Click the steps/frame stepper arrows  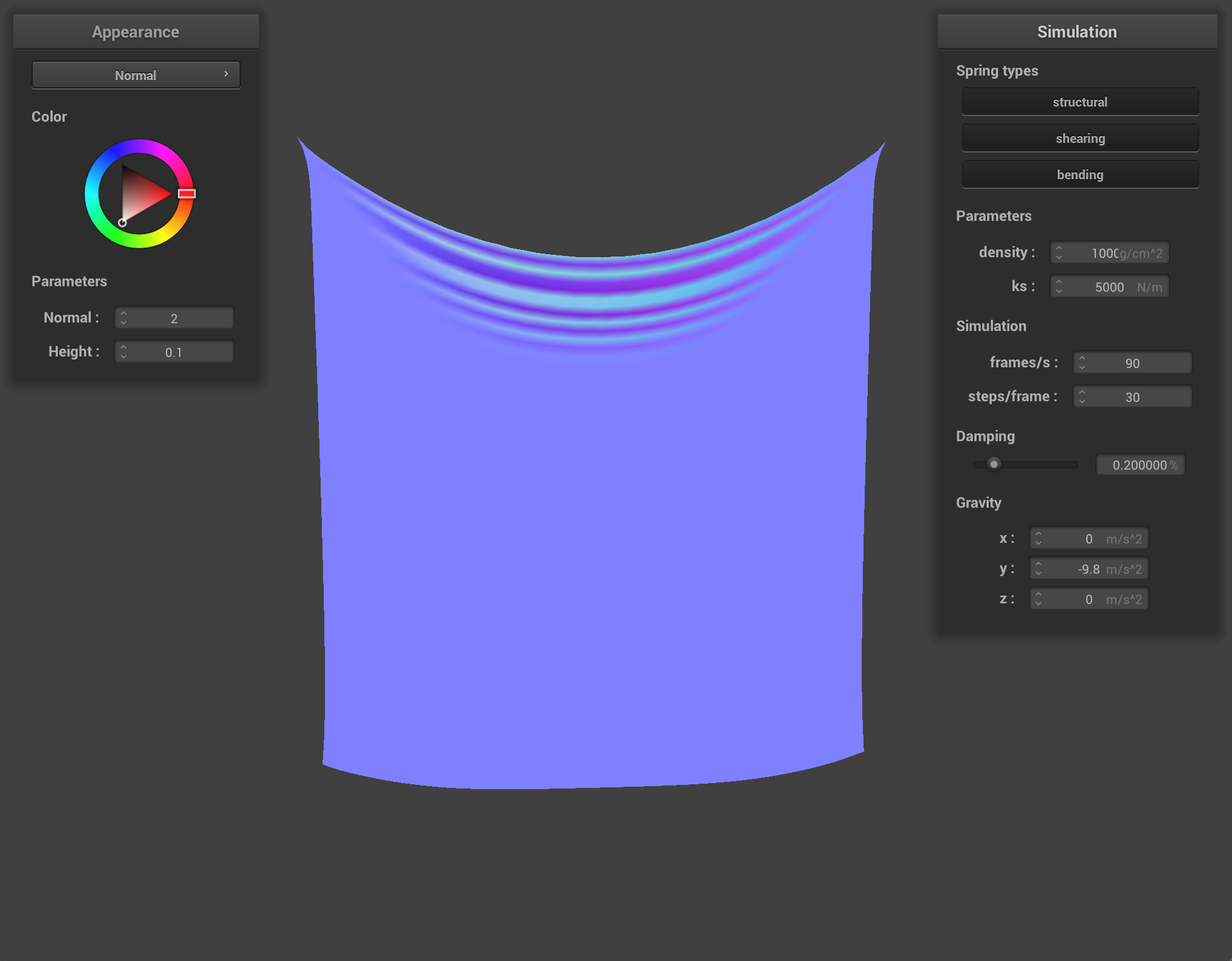(x=1082, y=396)
